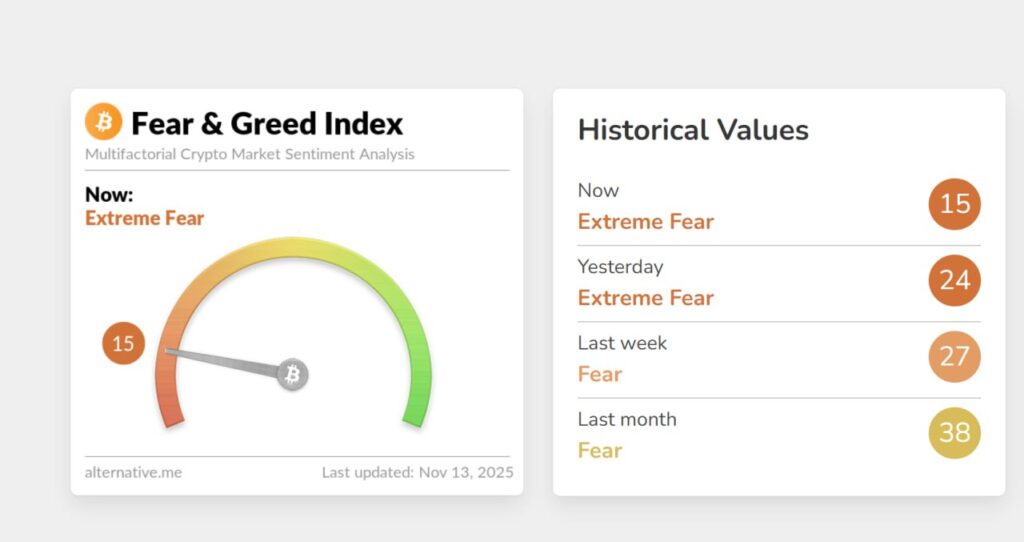Click the orange 15 badge beside gauge
Image resolution: width=1024 pixels, height=542 pixels.
pos(123,344)
